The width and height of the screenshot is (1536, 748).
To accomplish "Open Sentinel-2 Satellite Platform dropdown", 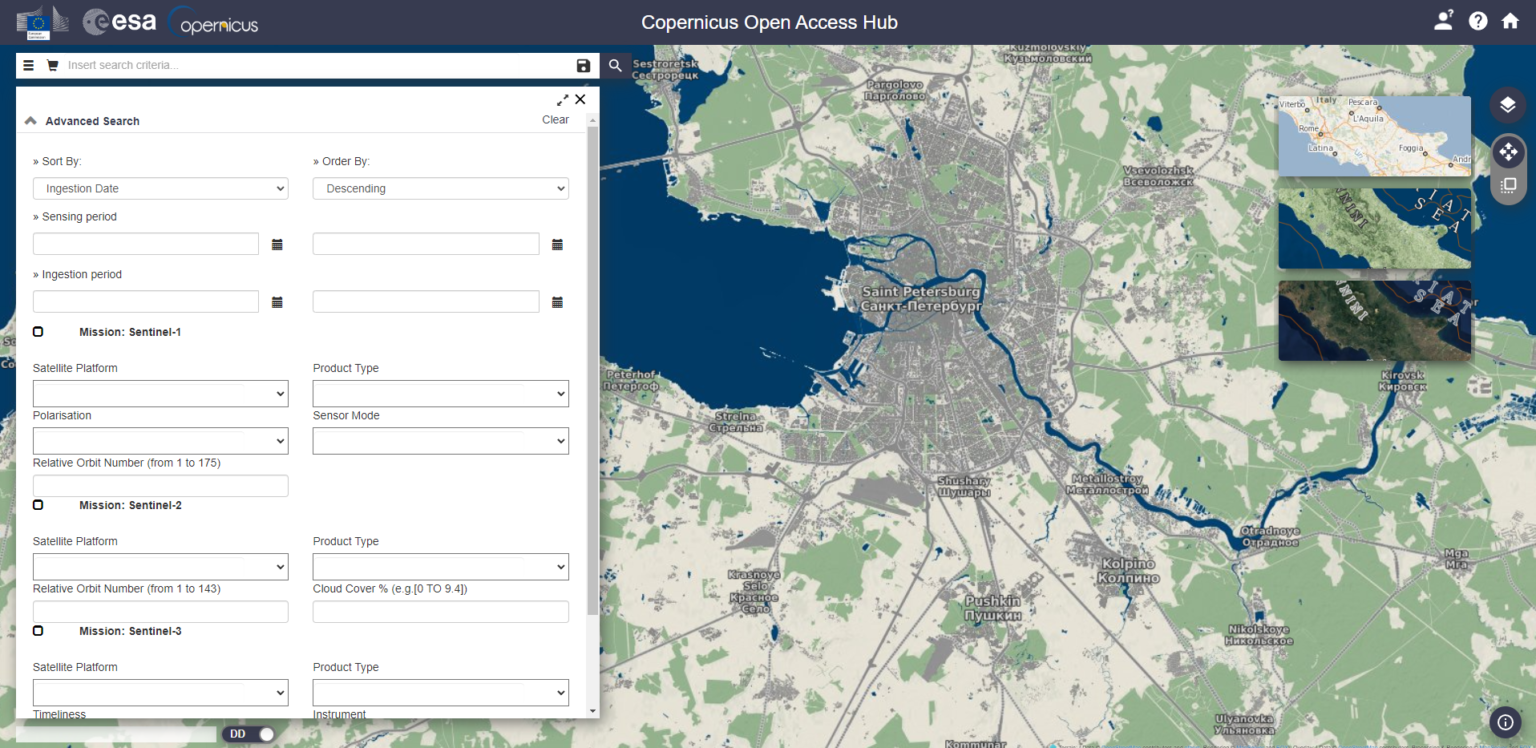I will 161,567.
